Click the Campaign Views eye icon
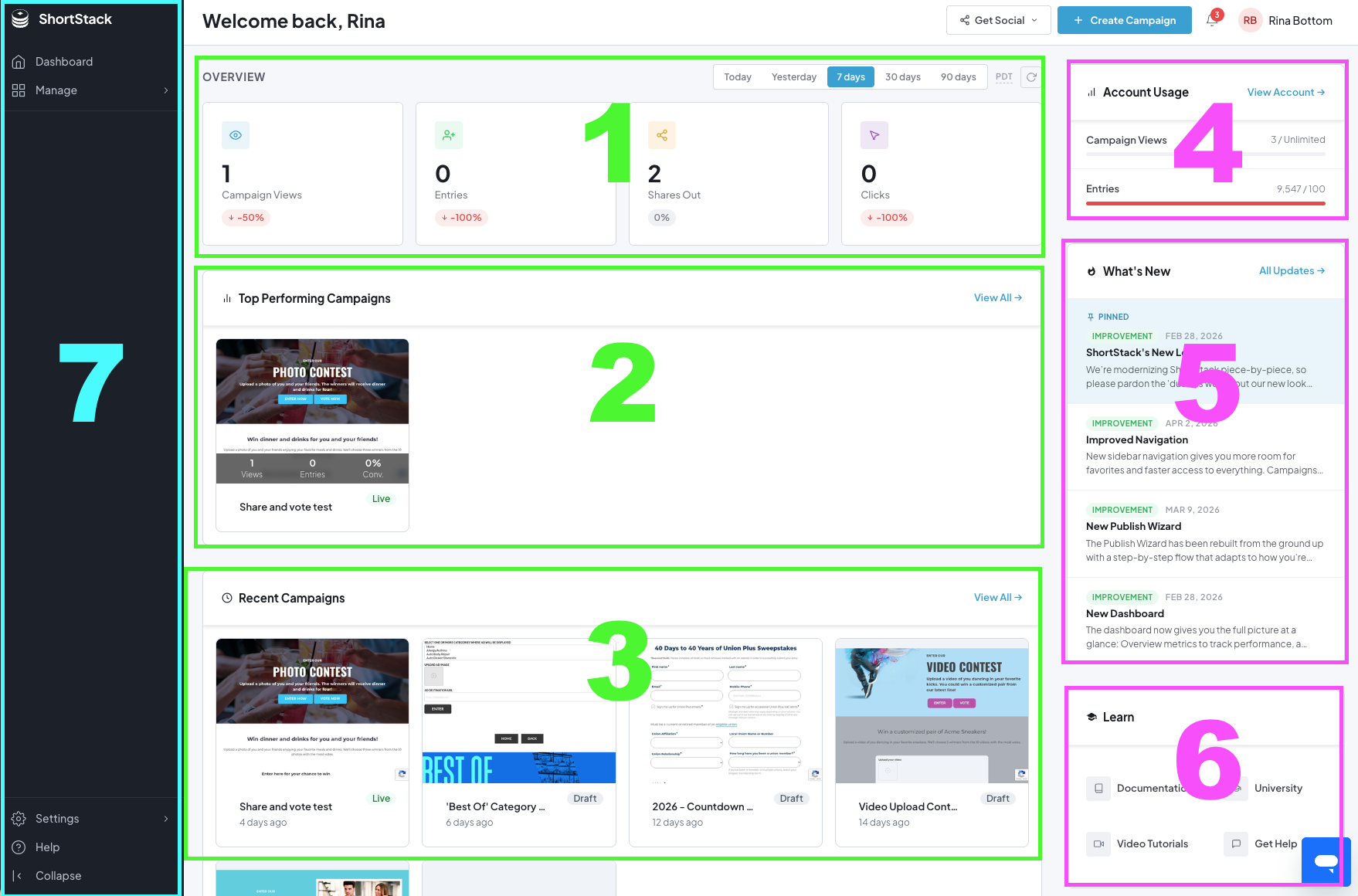Image resolution: width=1358 pixels, height=896 pixels. point(236,135)
